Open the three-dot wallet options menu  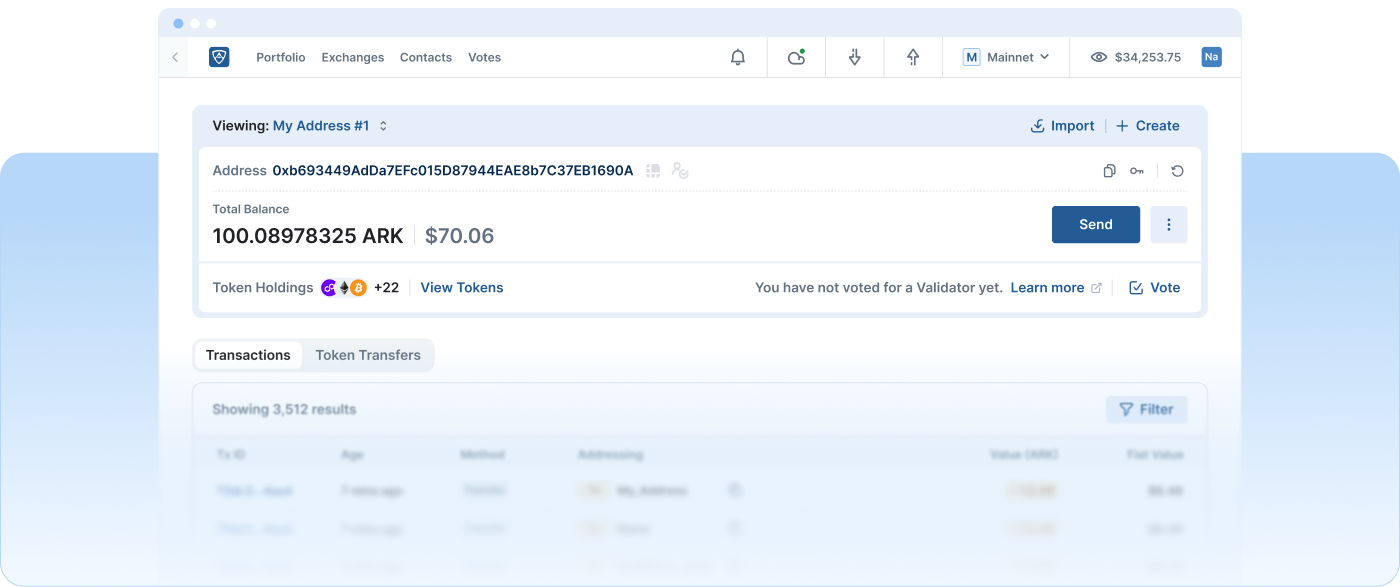(1168, 225)
